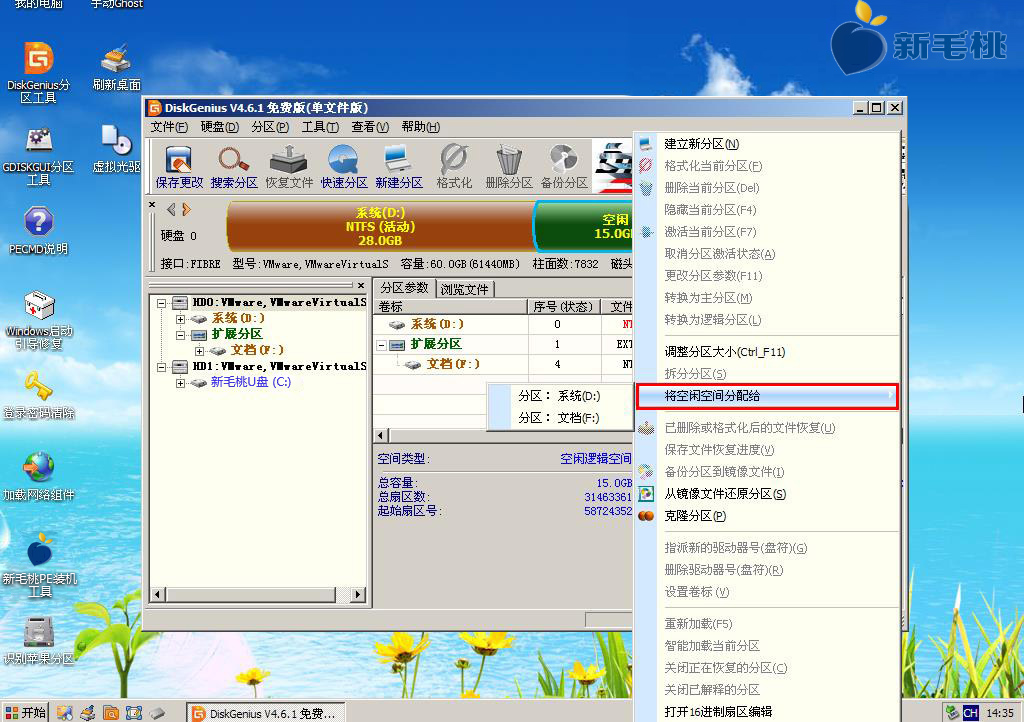Click left arrow of partition table scrollbar
This screenshot has width=1024, height=722.
[x=381, y=435]
